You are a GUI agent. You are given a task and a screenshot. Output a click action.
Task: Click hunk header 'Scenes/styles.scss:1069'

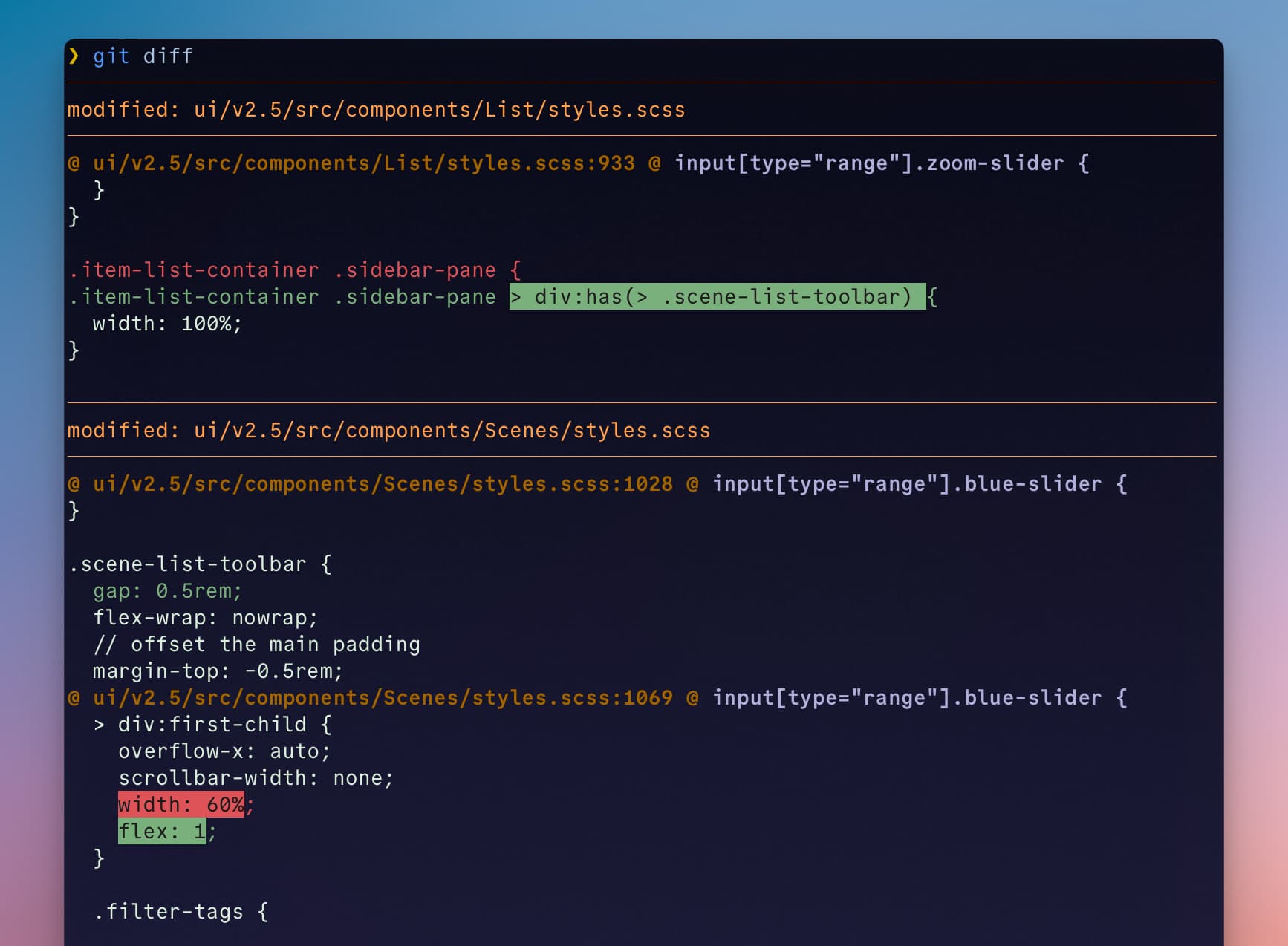tap(383, 698)
